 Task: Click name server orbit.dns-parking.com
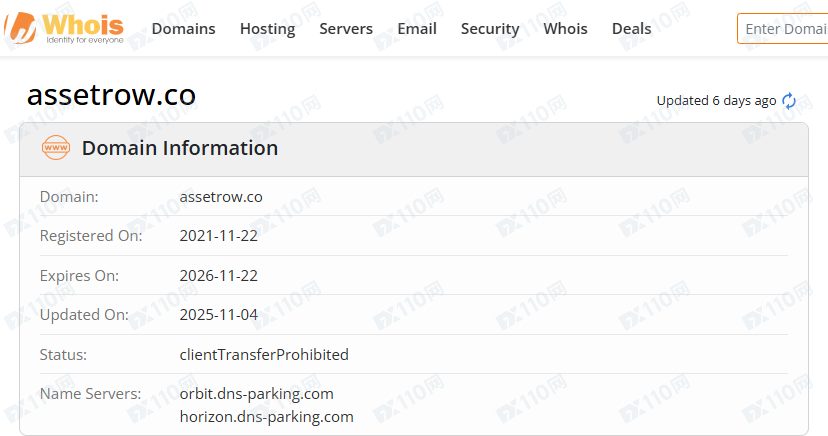(256, 393)
